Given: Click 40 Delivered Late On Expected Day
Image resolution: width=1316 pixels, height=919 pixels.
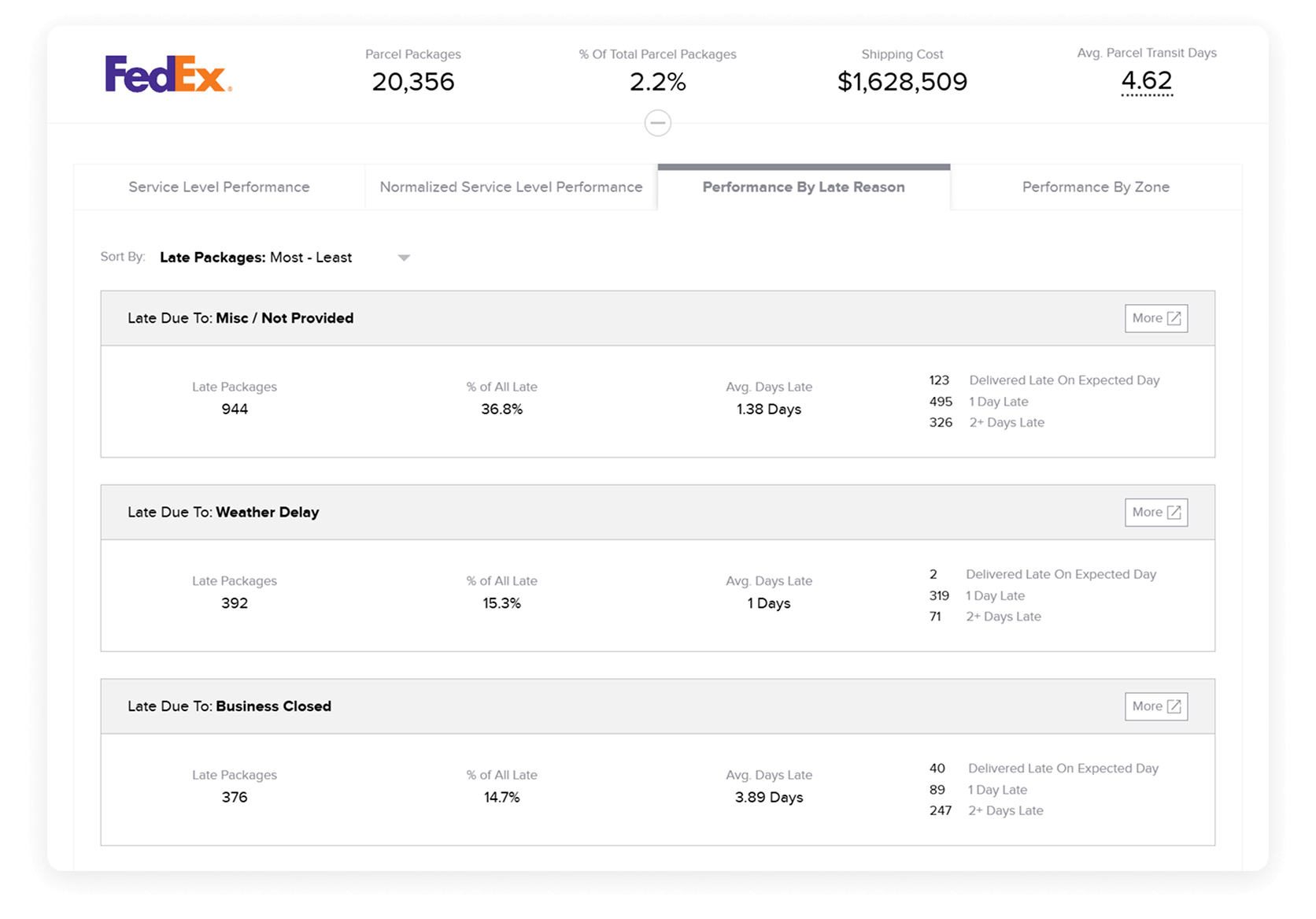Looking at the screenshot, I should 1044,769.
